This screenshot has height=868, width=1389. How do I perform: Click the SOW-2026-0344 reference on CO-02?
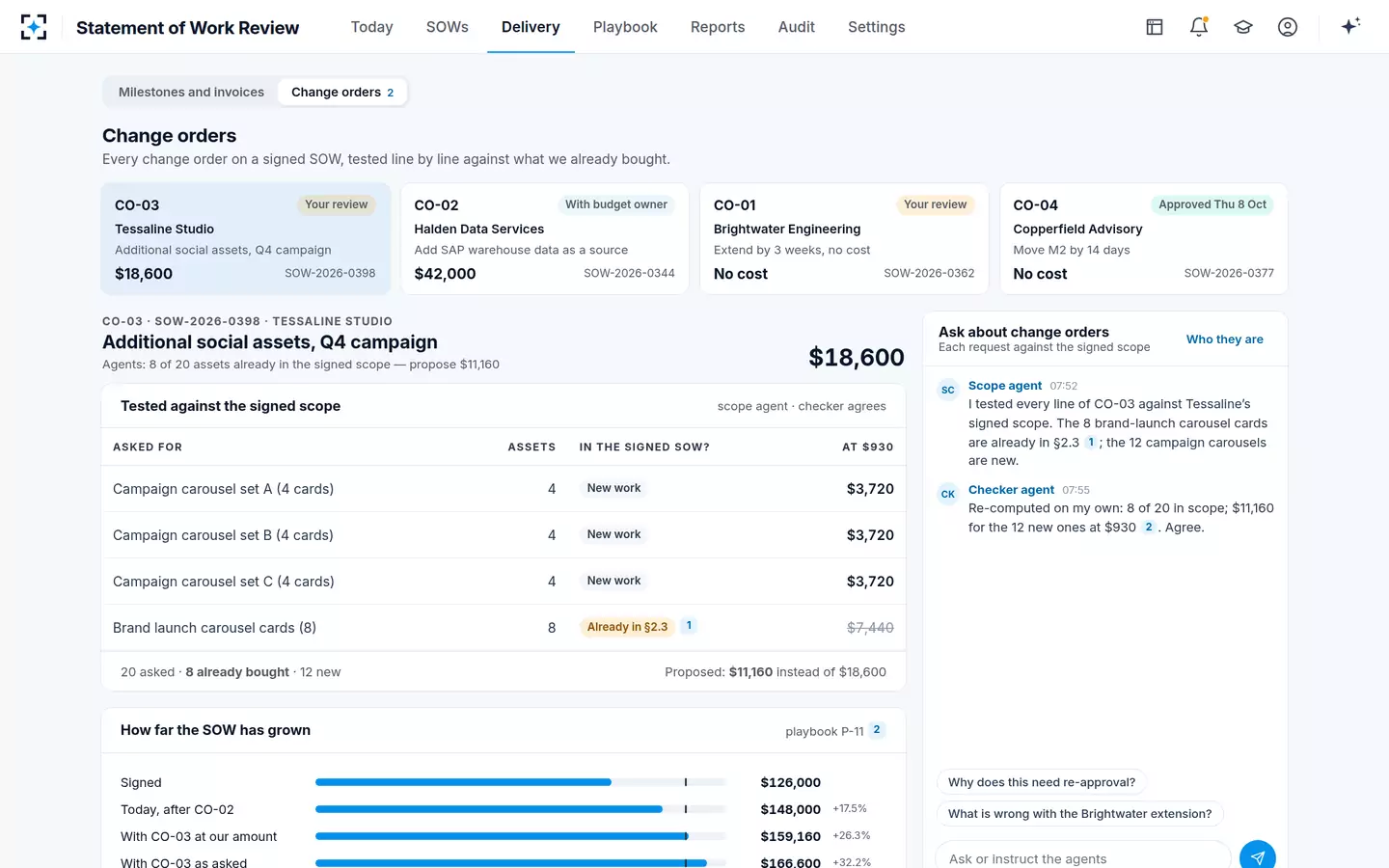coord(629,274)
